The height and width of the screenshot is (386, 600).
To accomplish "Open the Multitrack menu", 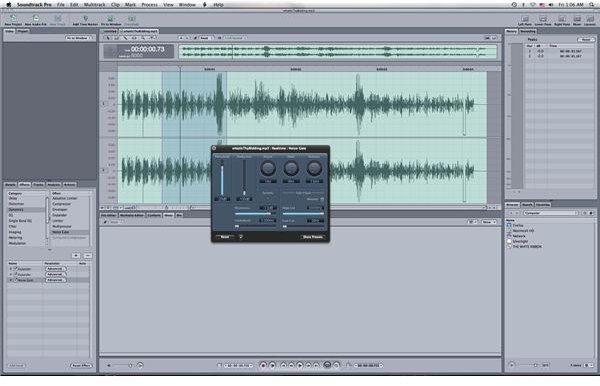I will tap(94, 5).
